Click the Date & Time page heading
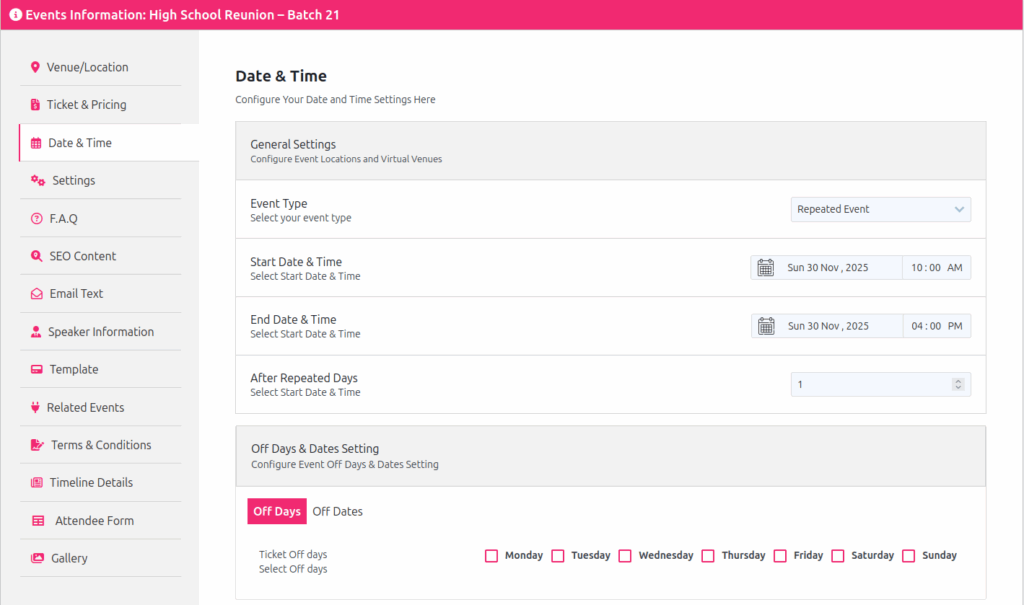 tap(281, 76)
